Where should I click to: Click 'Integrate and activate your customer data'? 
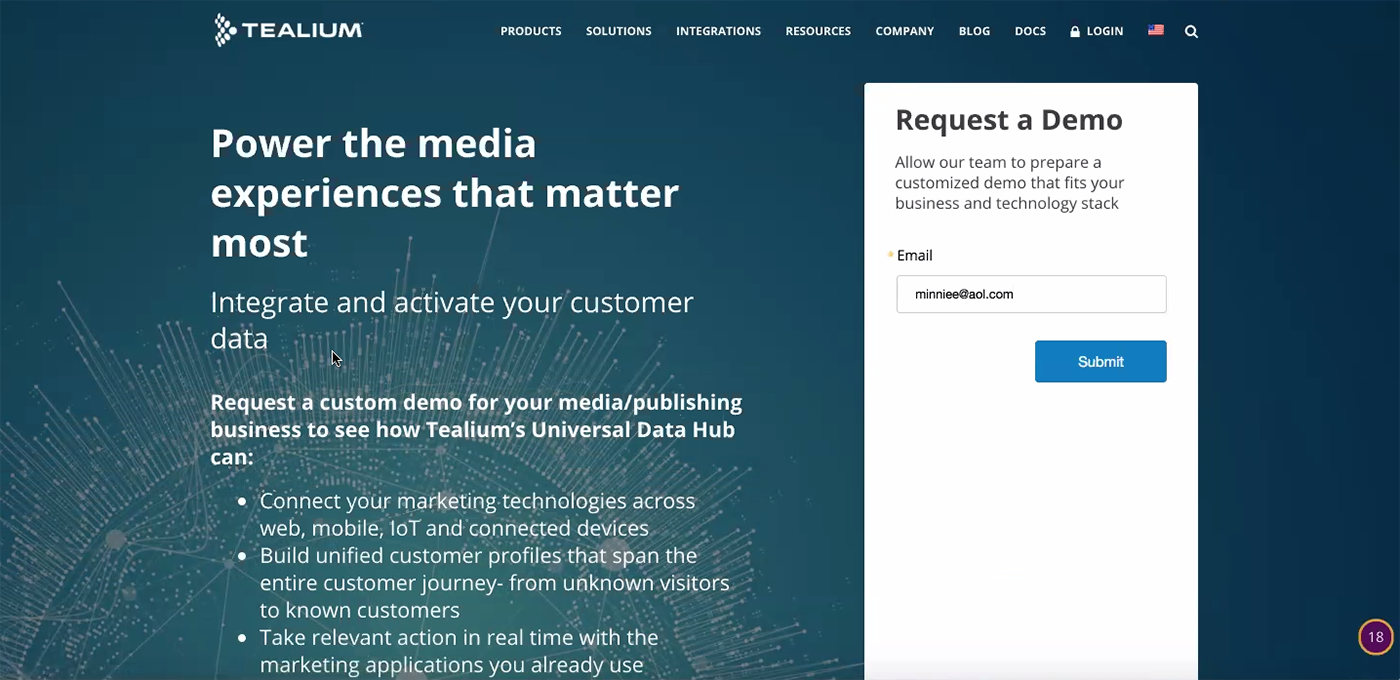(452, 320)
